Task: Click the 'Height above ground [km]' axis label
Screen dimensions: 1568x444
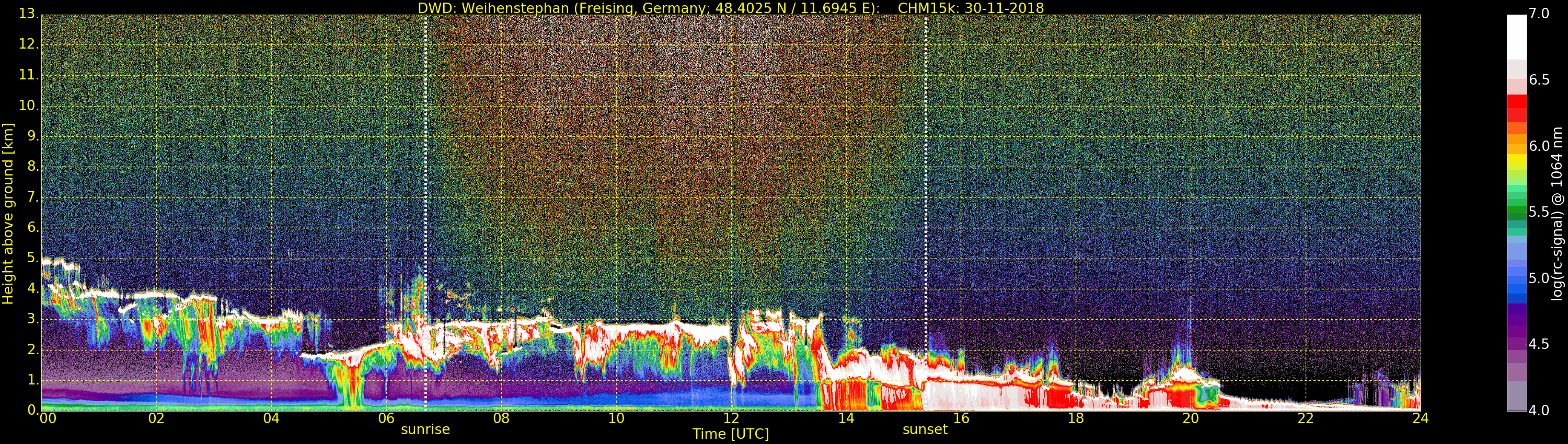Action: (x=8, y=213)
